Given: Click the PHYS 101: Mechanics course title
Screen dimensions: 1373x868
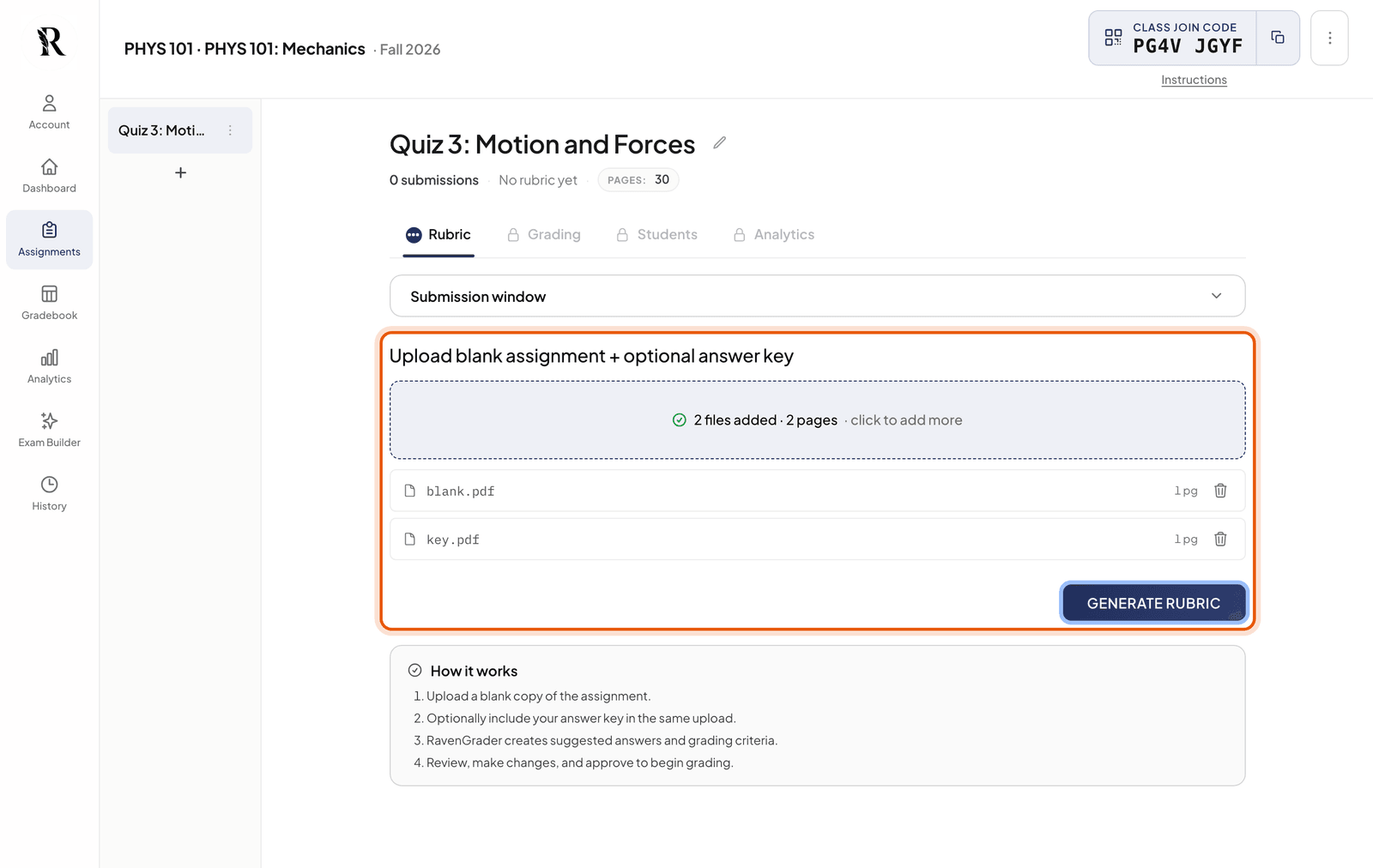Looking at the screenshot, I should (x=285, y=49).
